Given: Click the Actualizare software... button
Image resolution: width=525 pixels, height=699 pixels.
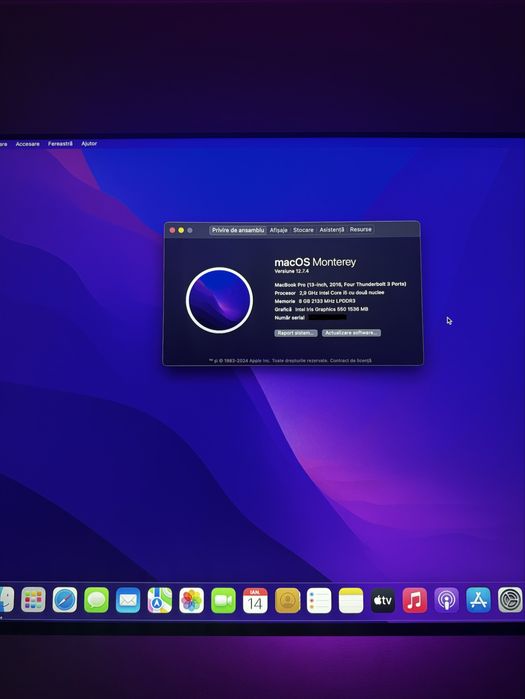Looking at the screenshot, I should pyautogui.click(x=351, y=333).
